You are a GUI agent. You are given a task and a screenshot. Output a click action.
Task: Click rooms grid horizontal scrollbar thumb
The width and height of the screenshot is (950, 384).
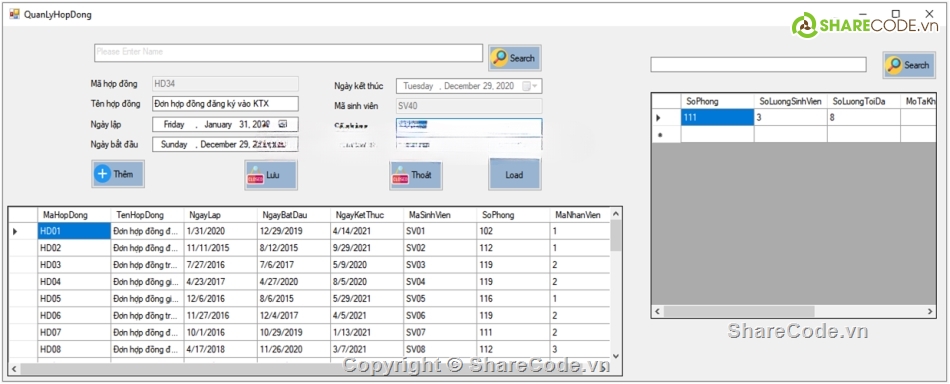tap(739, 311)
